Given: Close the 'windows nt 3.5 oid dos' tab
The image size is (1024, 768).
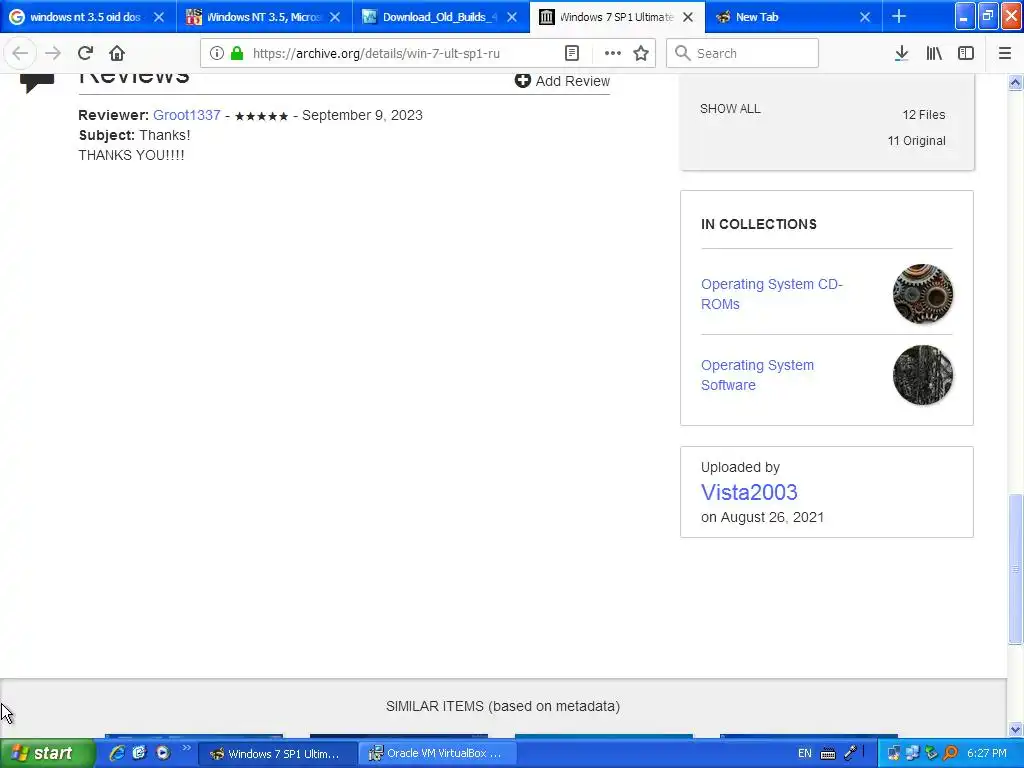Looking at the screenshot, I should [159, 17].
